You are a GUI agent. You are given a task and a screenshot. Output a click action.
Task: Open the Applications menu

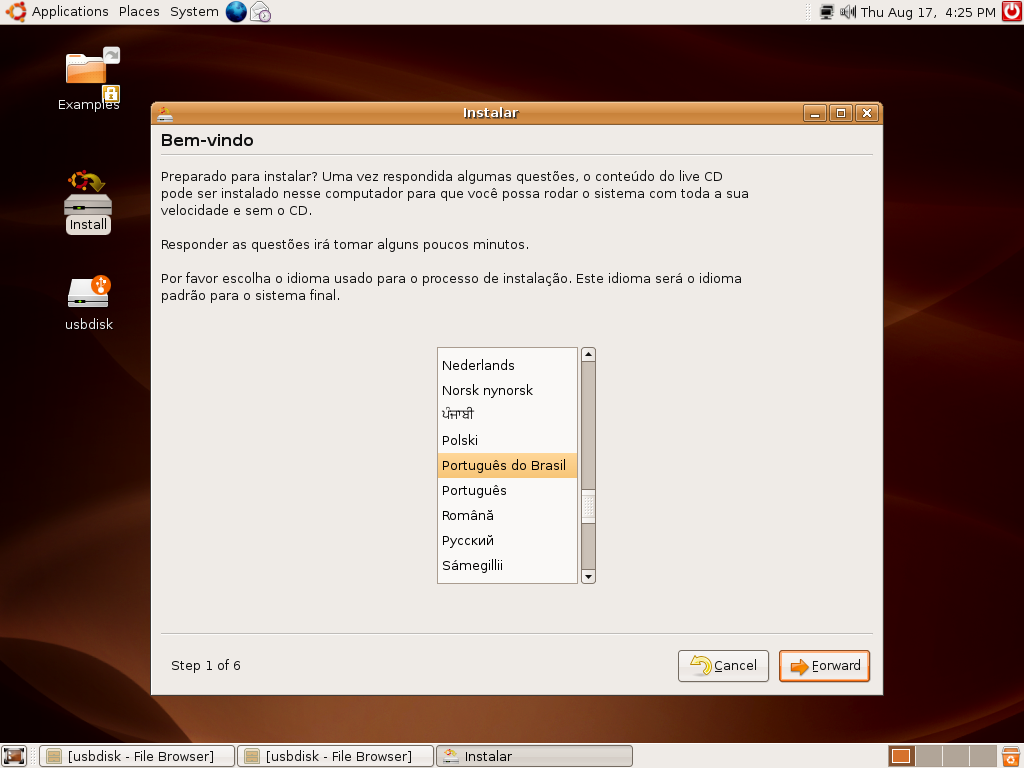[70, 12]
